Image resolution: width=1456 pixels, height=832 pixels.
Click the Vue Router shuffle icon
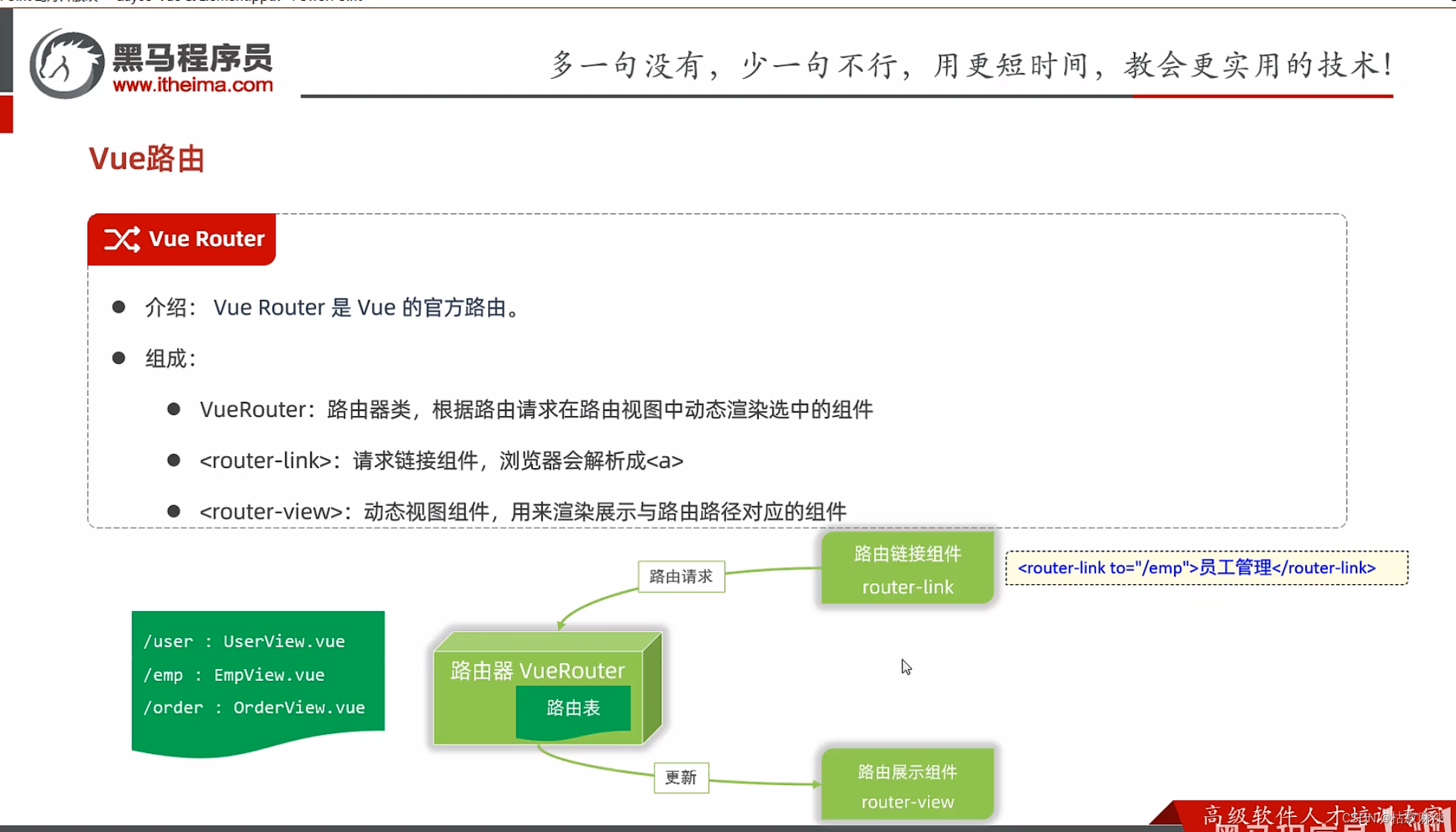point(121,239)
